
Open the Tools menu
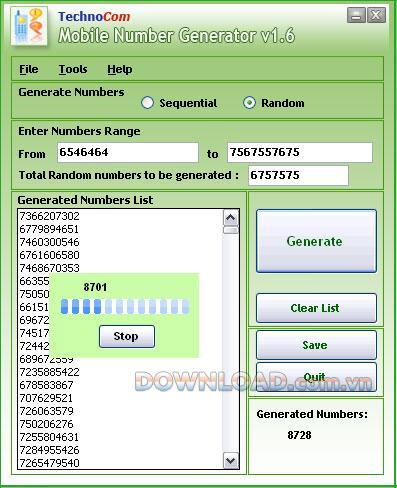(73, 69)
